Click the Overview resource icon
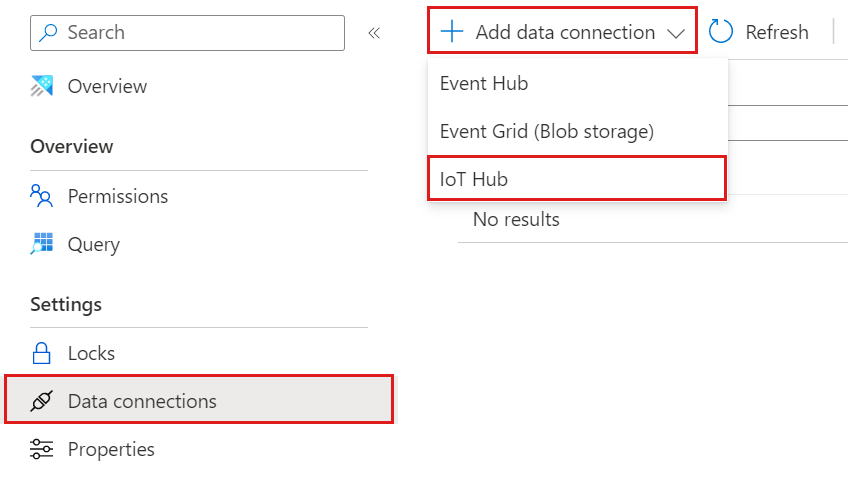 (x=41, y=87)
